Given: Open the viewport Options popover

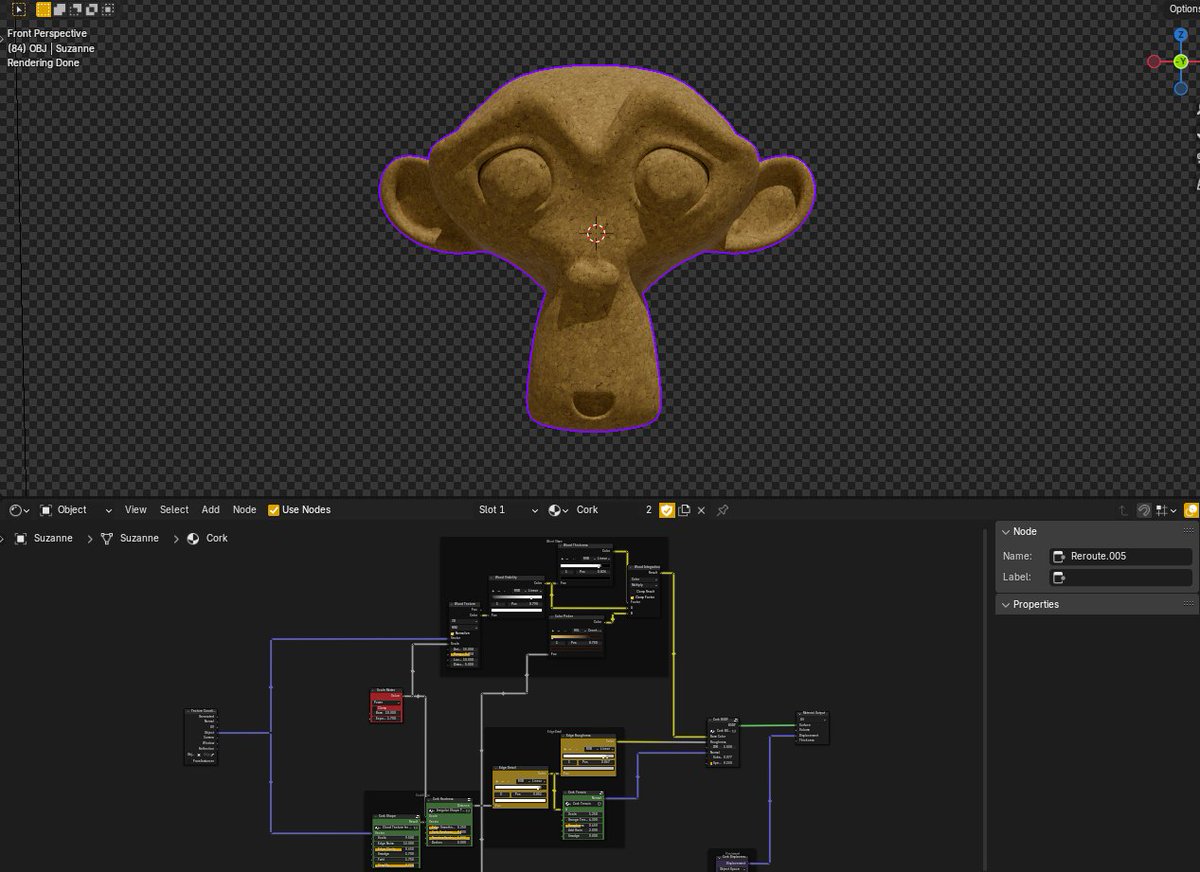Looking at the screenshot, I should [x=1184, y=9].
